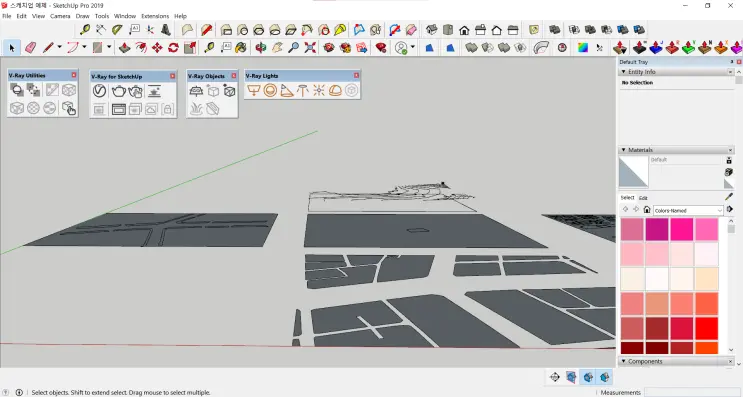The height and width of the screenshot is (397, 743).
Task: Expand the Components panel
Action: coord(624,361)
